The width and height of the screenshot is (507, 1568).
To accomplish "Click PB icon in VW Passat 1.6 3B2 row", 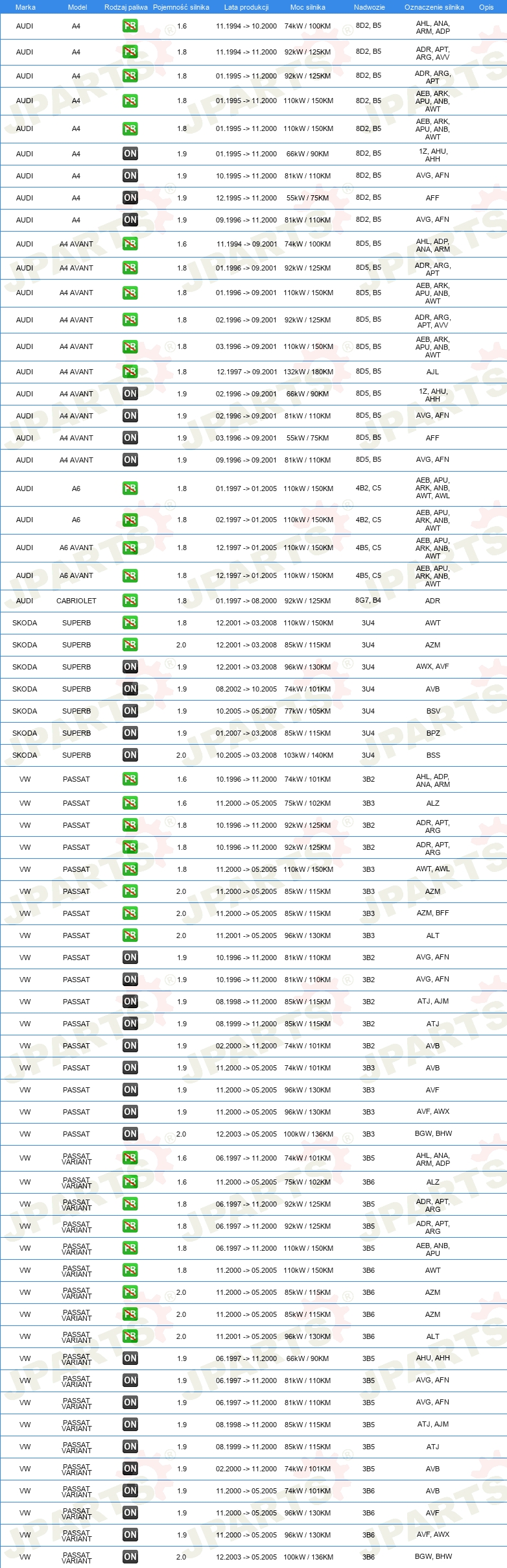I will tap(130, 779).
